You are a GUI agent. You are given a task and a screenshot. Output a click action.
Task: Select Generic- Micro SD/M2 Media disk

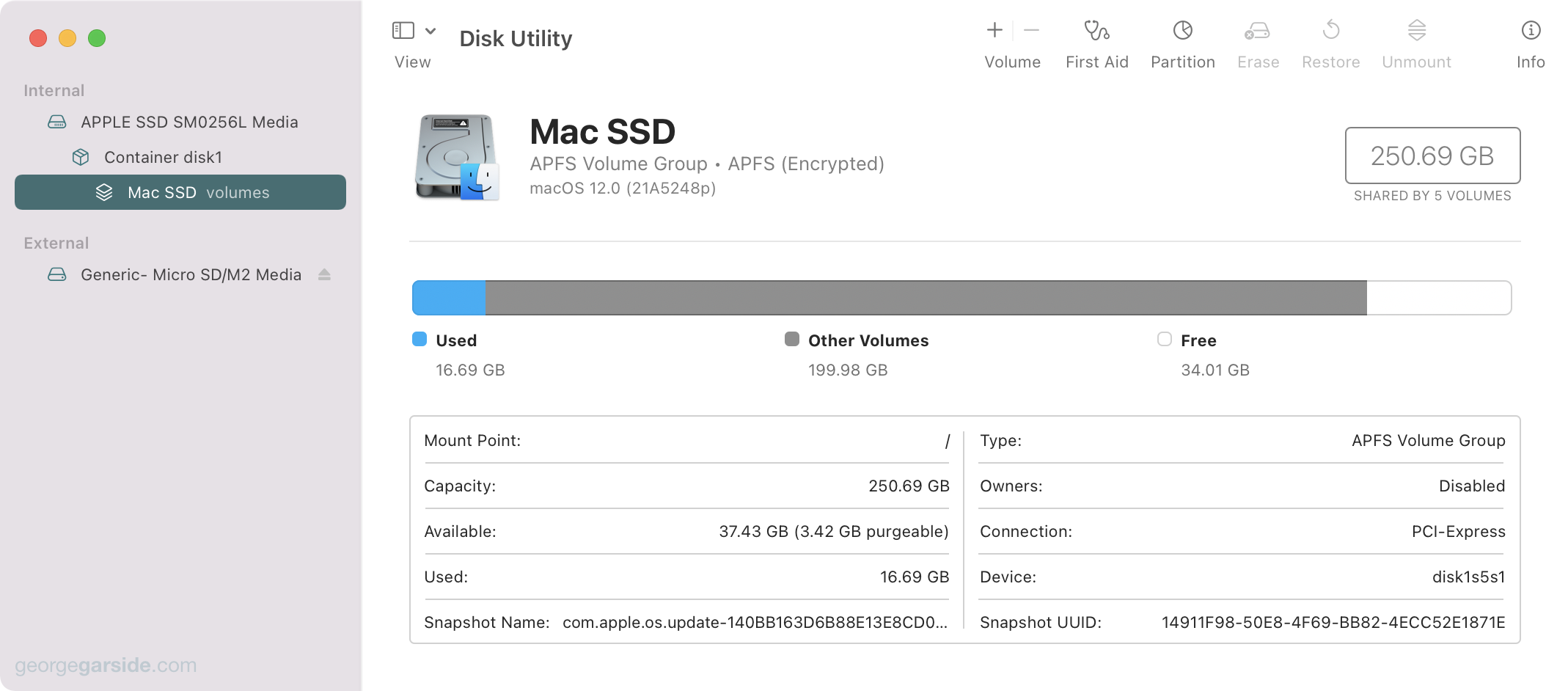[x=180, y=274]
